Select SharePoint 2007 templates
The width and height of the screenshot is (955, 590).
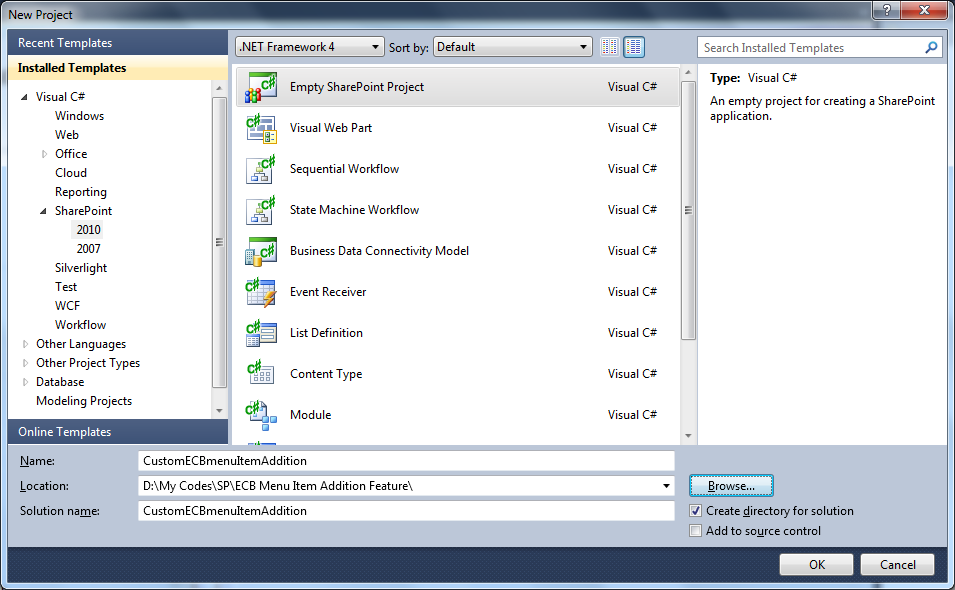88,248
